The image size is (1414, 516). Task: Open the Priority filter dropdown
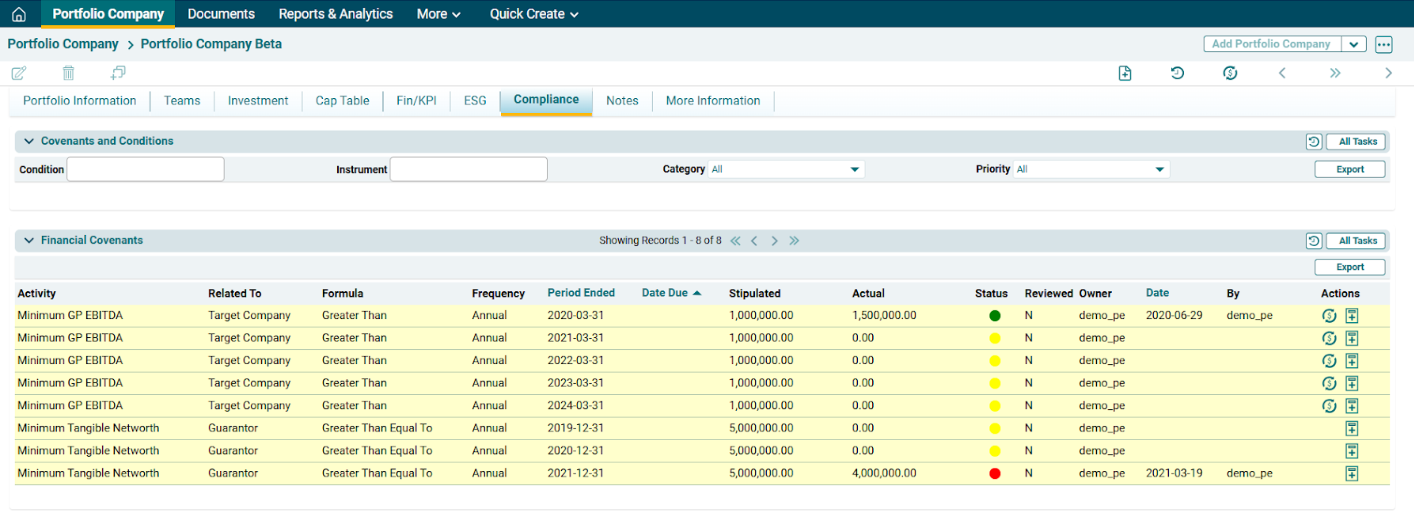pyautogui.click(x=1090, y=170)
